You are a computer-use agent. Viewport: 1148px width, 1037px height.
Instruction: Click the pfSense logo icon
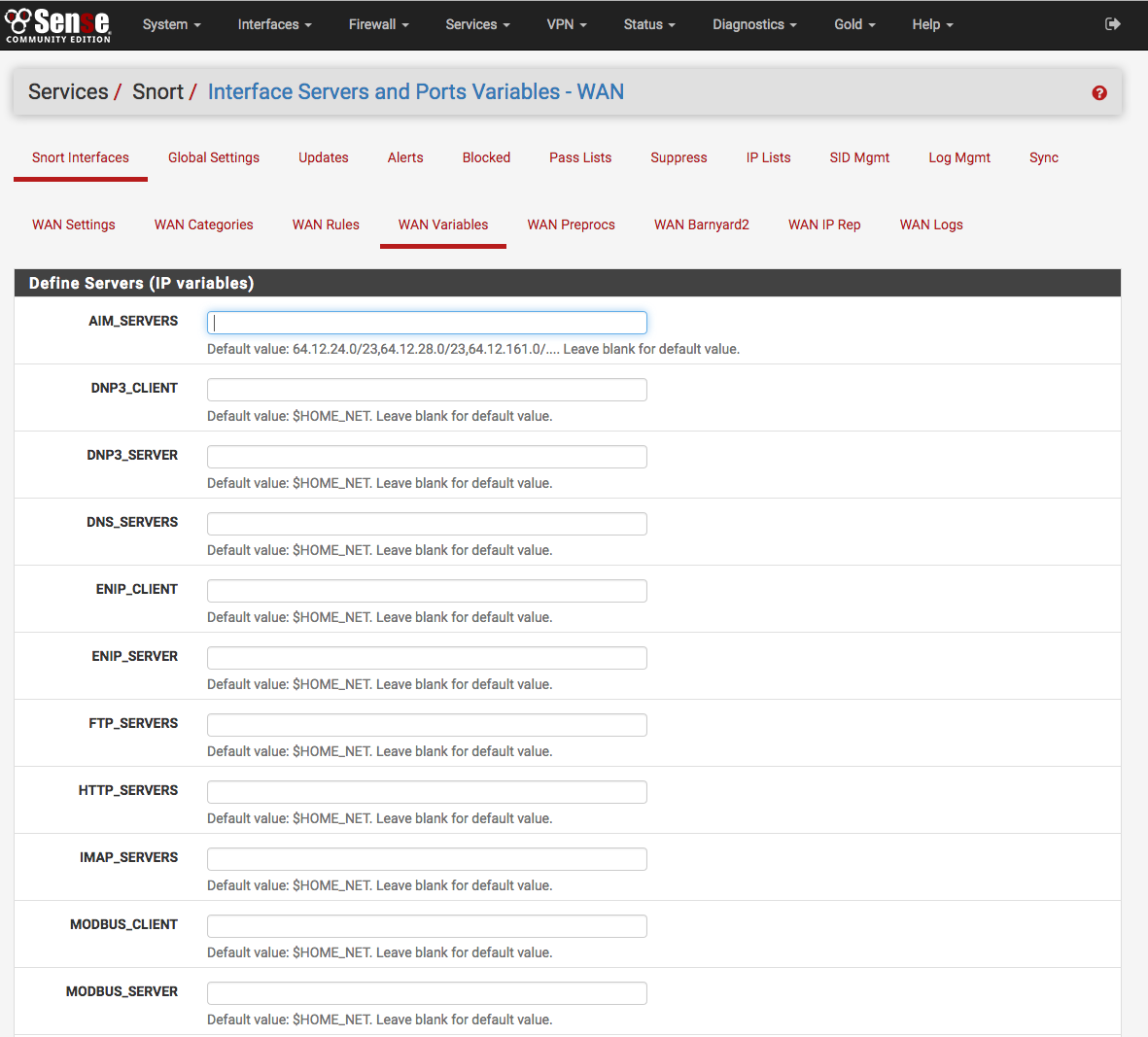tap(58, 24)
